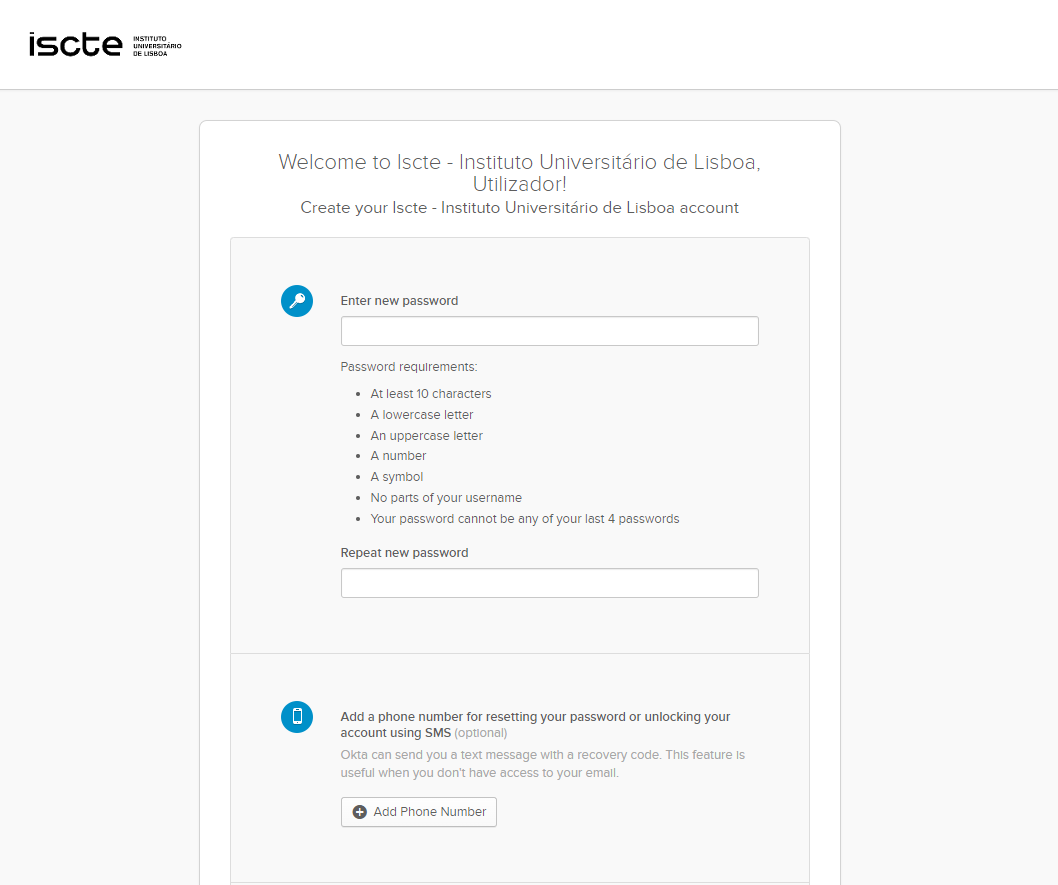This screenshot has width=1058, height=885.
Task: Focus the Enter new password field
Action: click(x=549, y=331)
